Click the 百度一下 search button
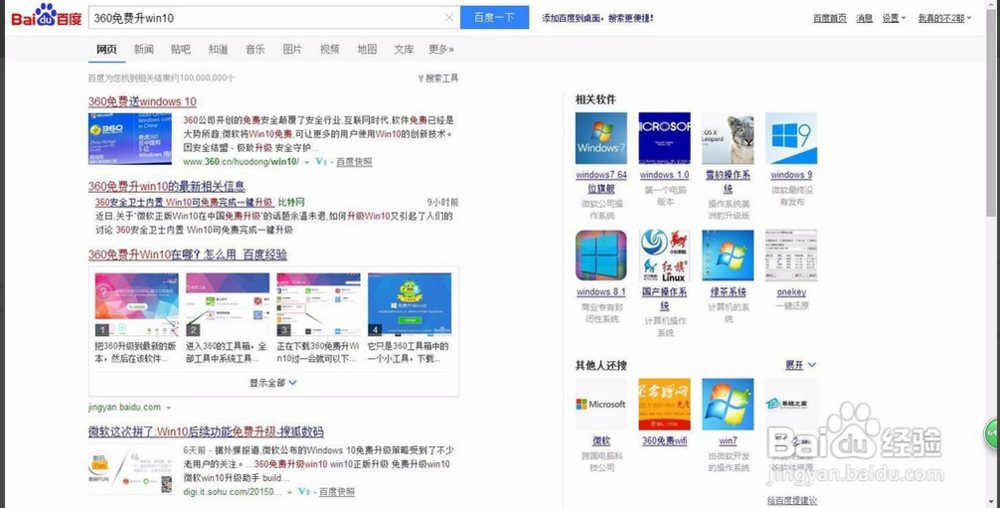 point(494,18)
